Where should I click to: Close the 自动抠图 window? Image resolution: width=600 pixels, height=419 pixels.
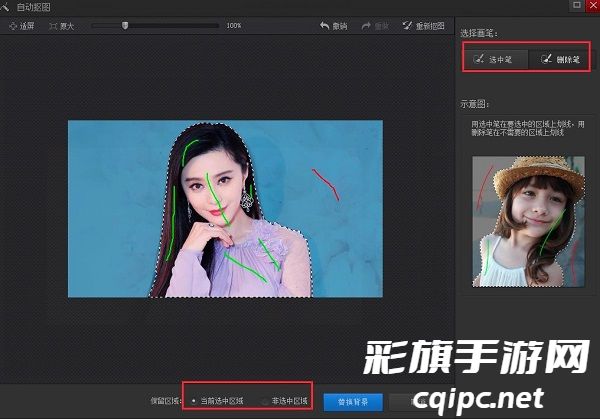click(591, 6)
